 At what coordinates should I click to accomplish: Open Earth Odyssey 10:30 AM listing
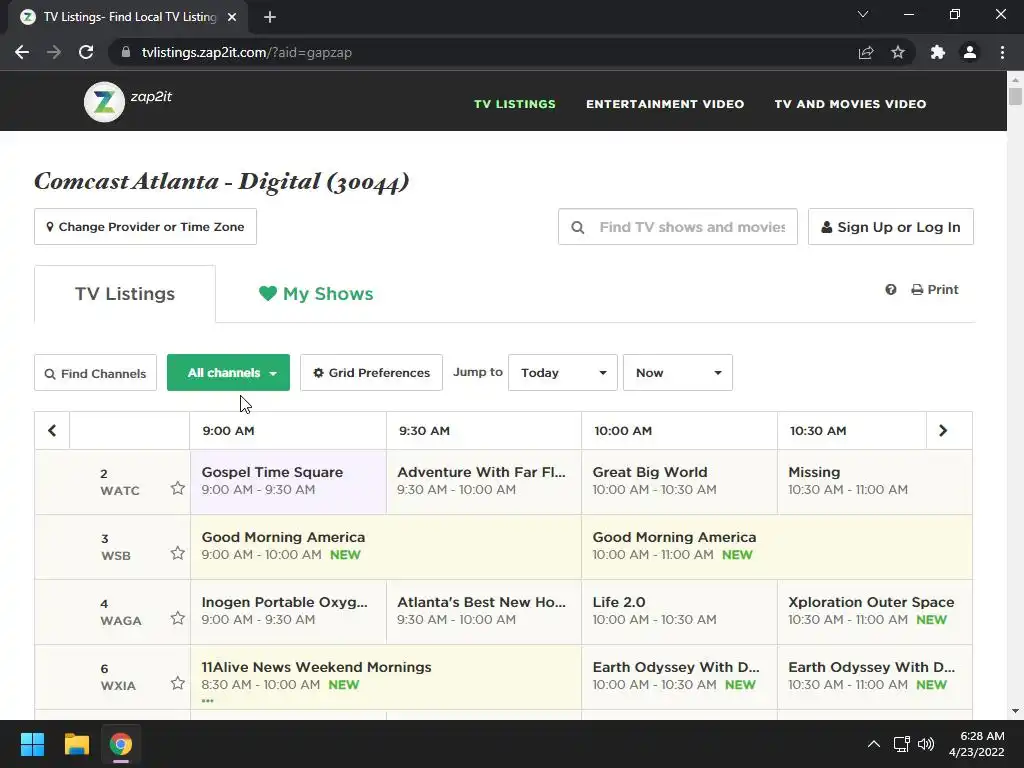click(x=874, y=677)
